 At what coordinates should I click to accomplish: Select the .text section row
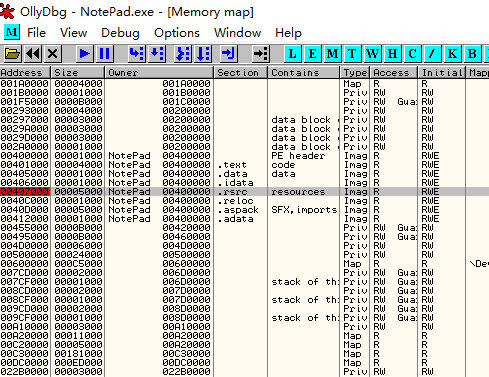pyautogui.click(x=244, y=165)
